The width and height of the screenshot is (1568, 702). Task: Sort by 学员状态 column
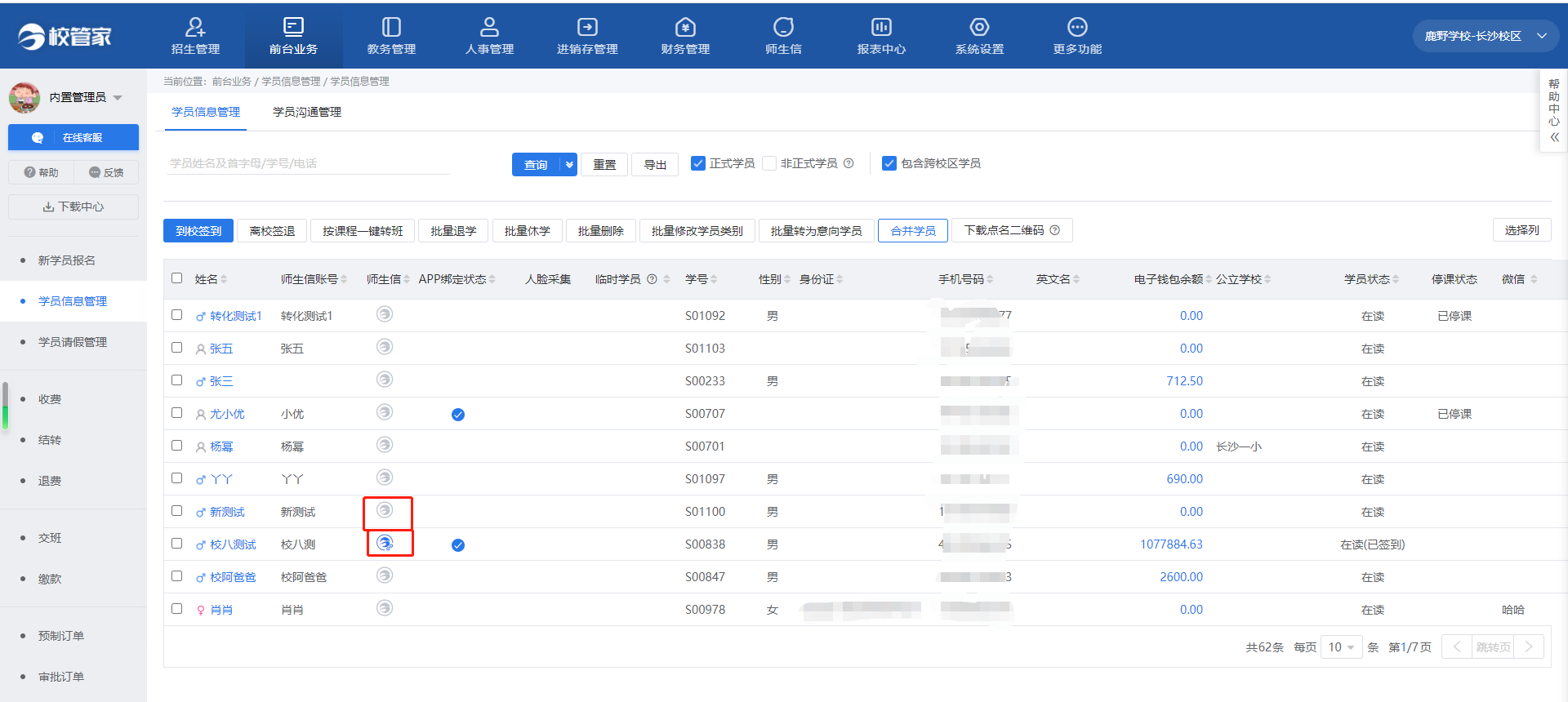click(x=1396, y=279)
